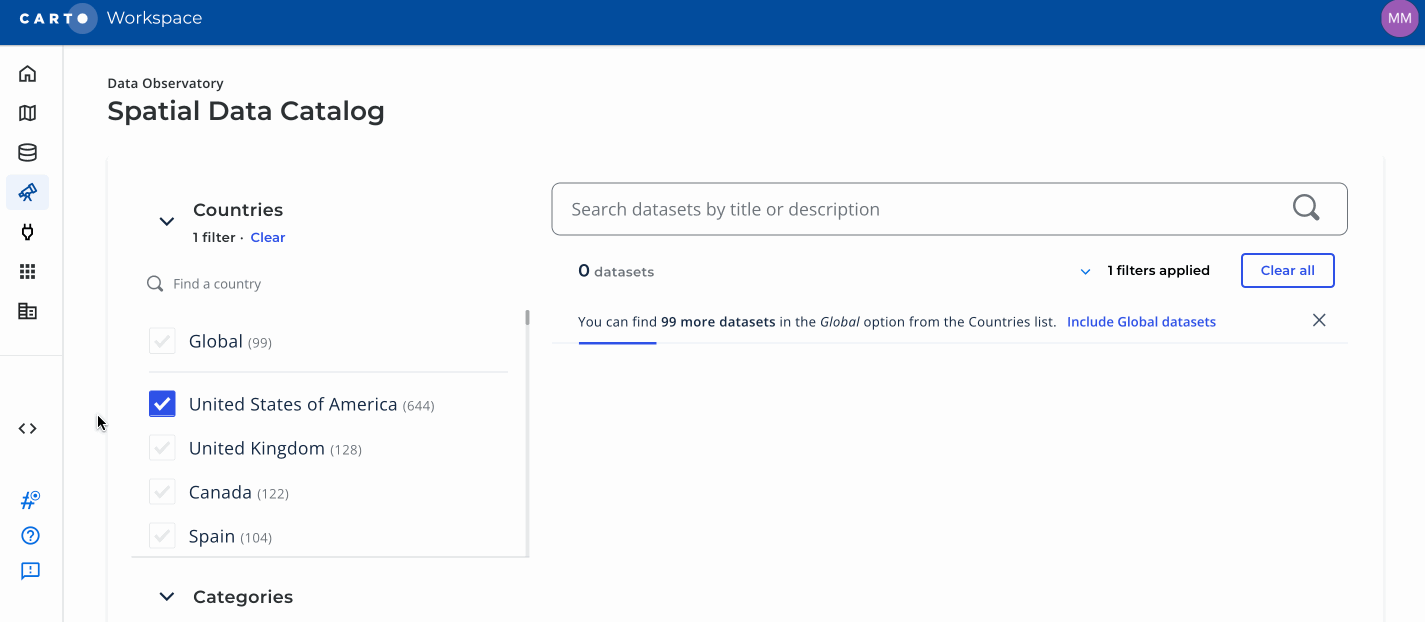Open the MM user avatar menu

(1399, 19)
